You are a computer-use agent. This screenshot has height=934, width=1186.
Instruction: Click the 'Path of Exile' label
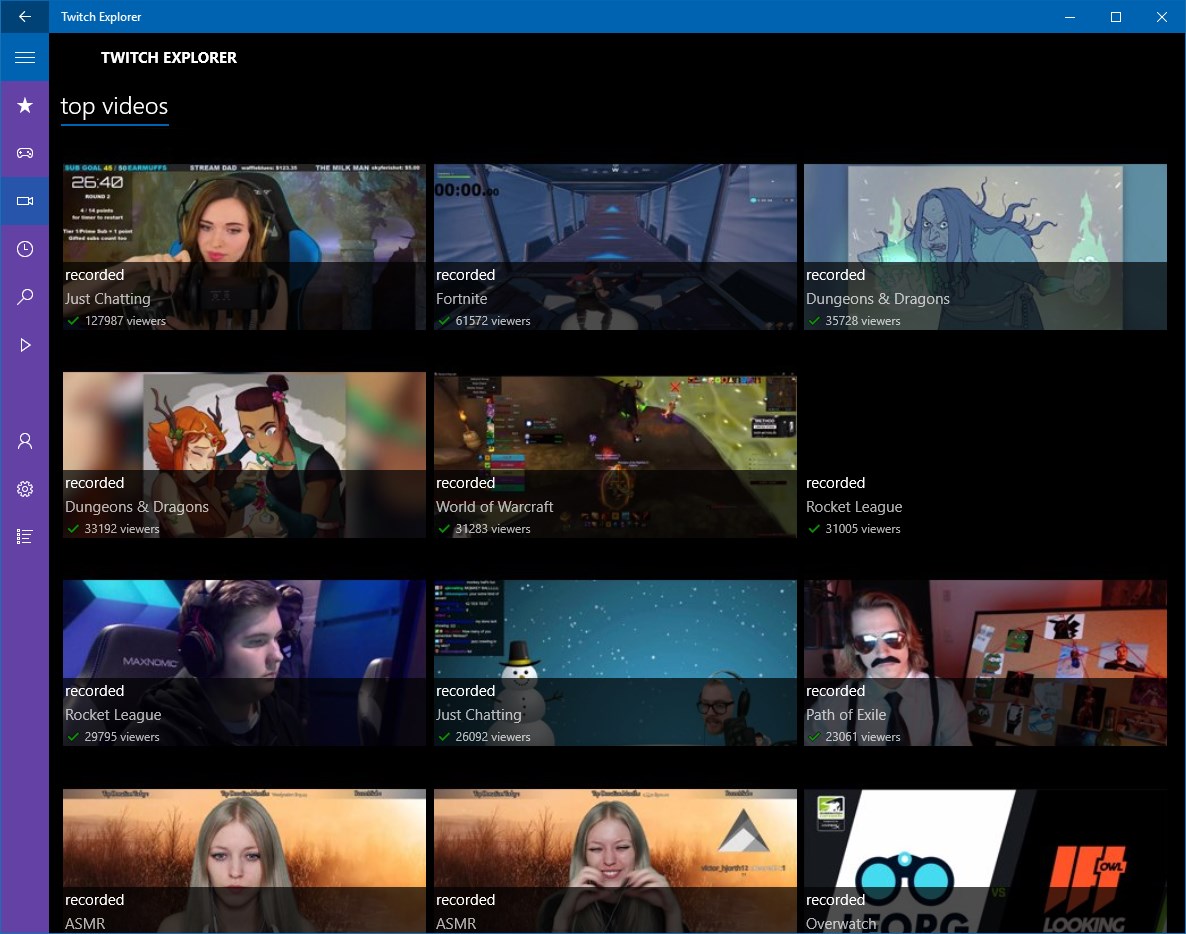(846, 715)
